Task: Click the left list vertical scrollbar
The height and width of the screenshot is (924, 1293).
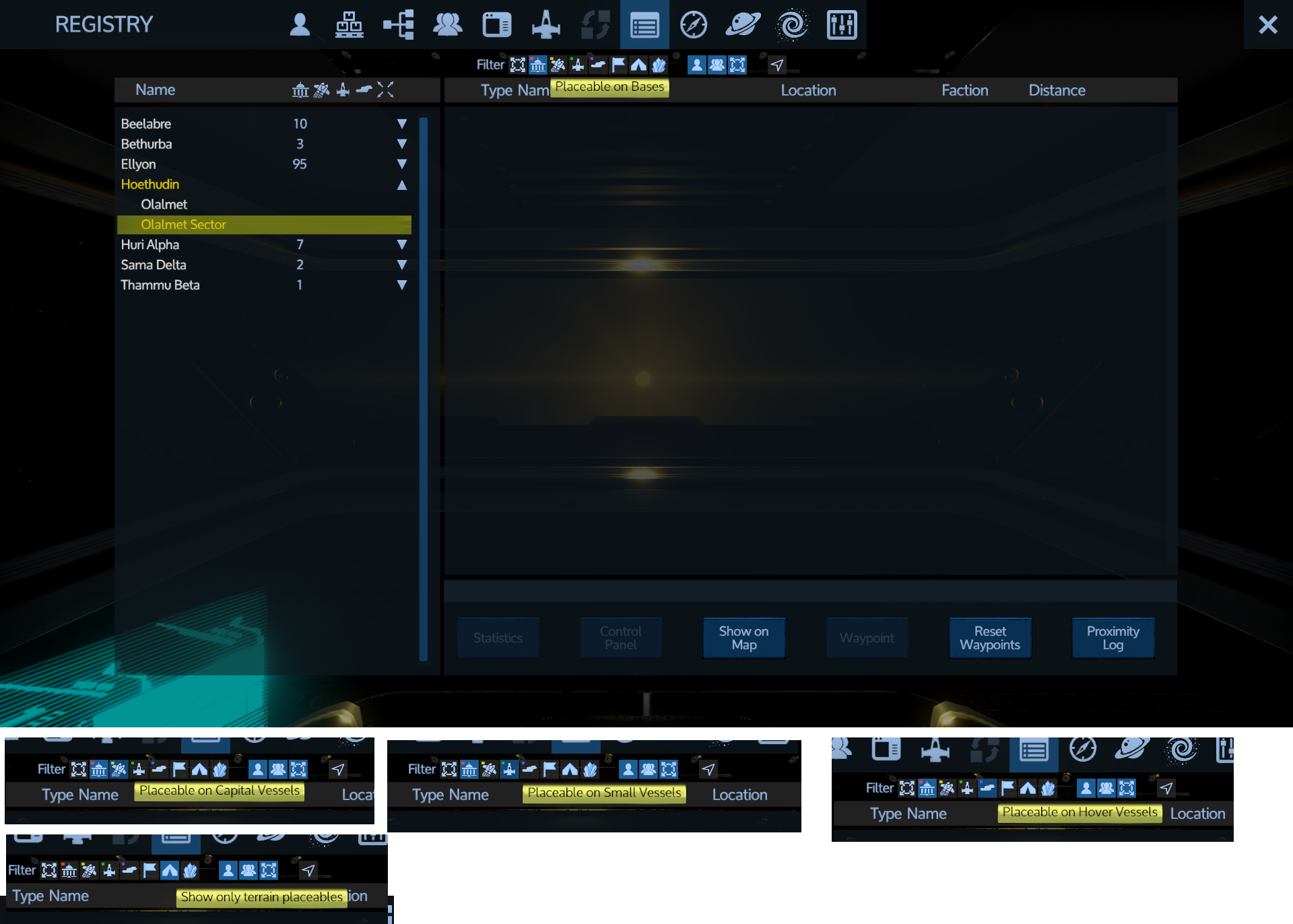Action: pos(424,389)
